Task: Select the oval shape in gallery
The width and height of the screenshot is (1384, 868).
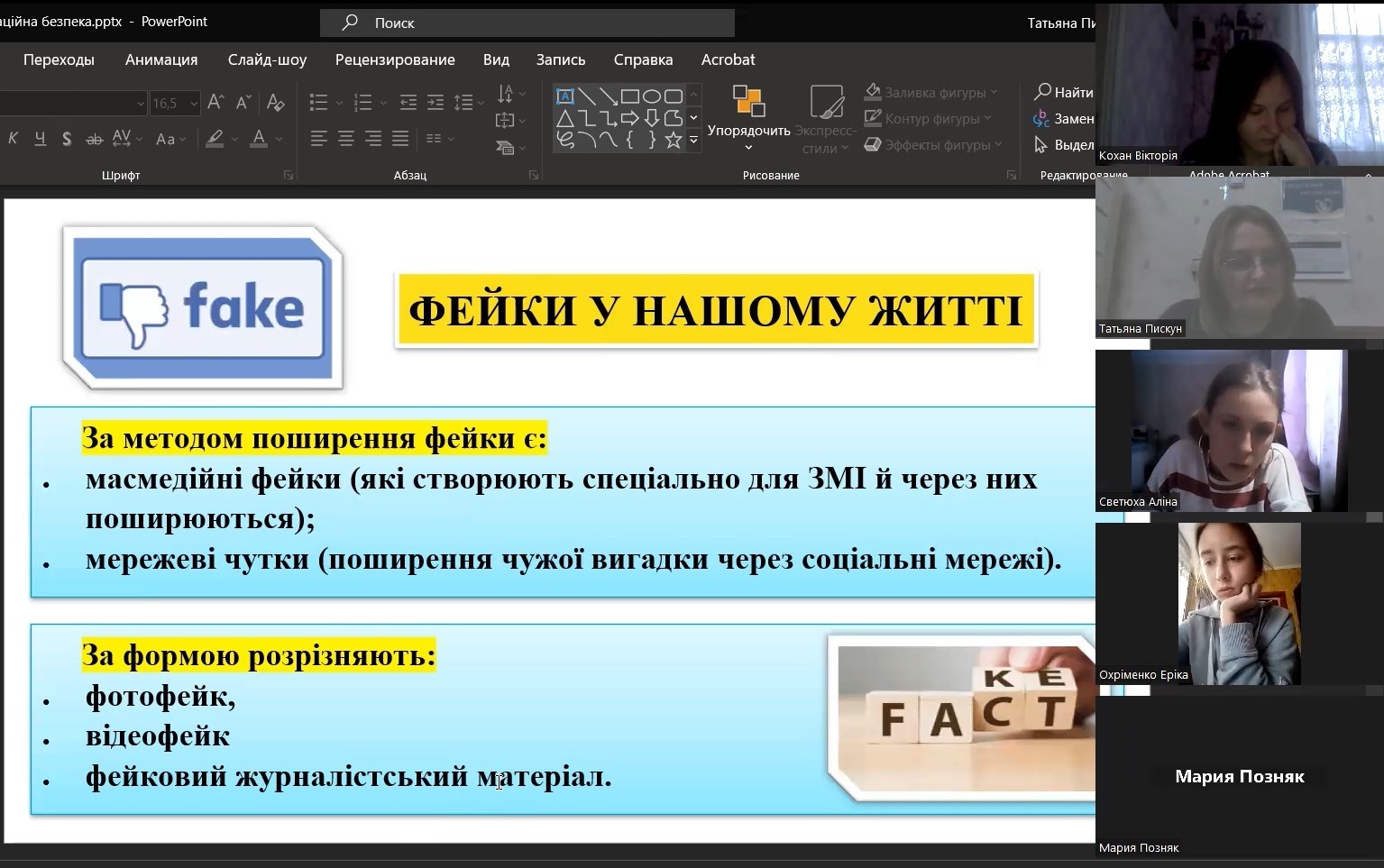Action: [651, 96]
